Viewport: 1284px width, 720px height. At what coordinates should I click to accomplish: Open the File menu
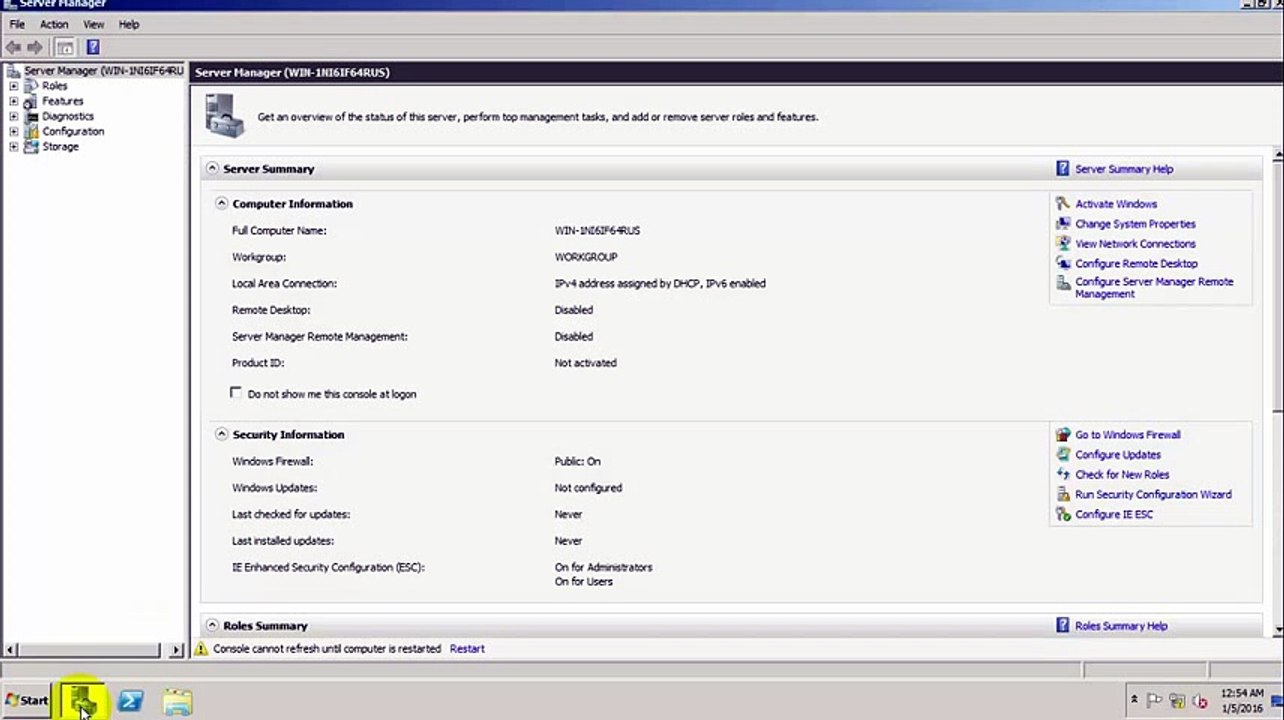click(x=17, y=24)
